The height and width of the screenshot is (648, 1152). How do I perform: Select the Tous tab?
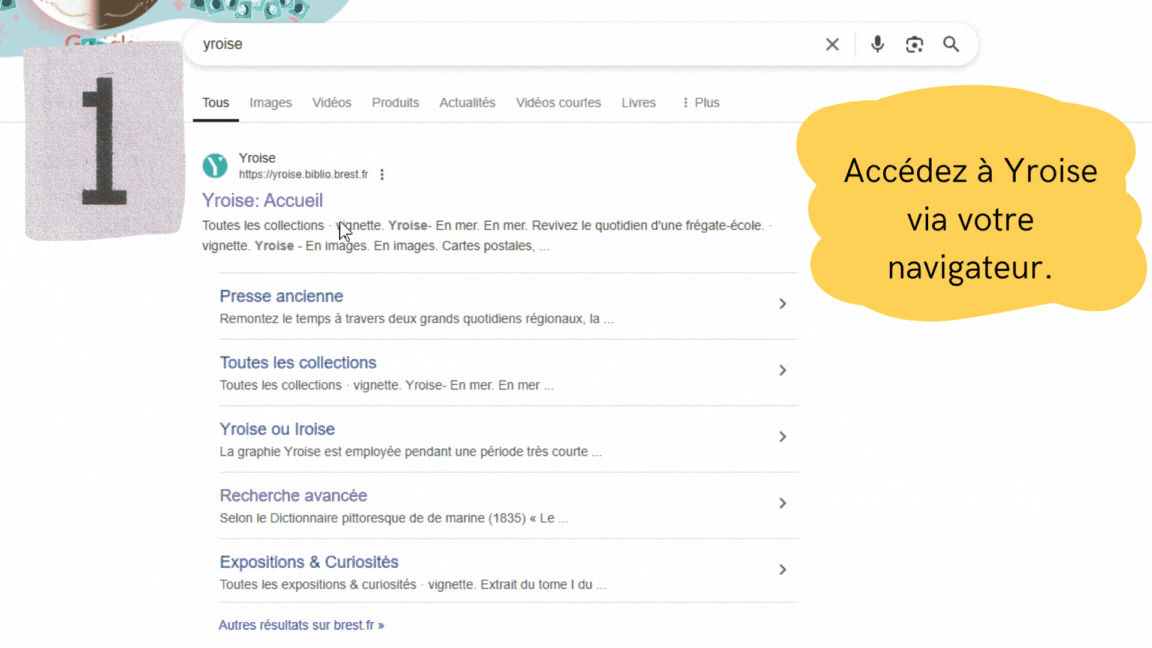pyautogui.click(x=216, y=103)
